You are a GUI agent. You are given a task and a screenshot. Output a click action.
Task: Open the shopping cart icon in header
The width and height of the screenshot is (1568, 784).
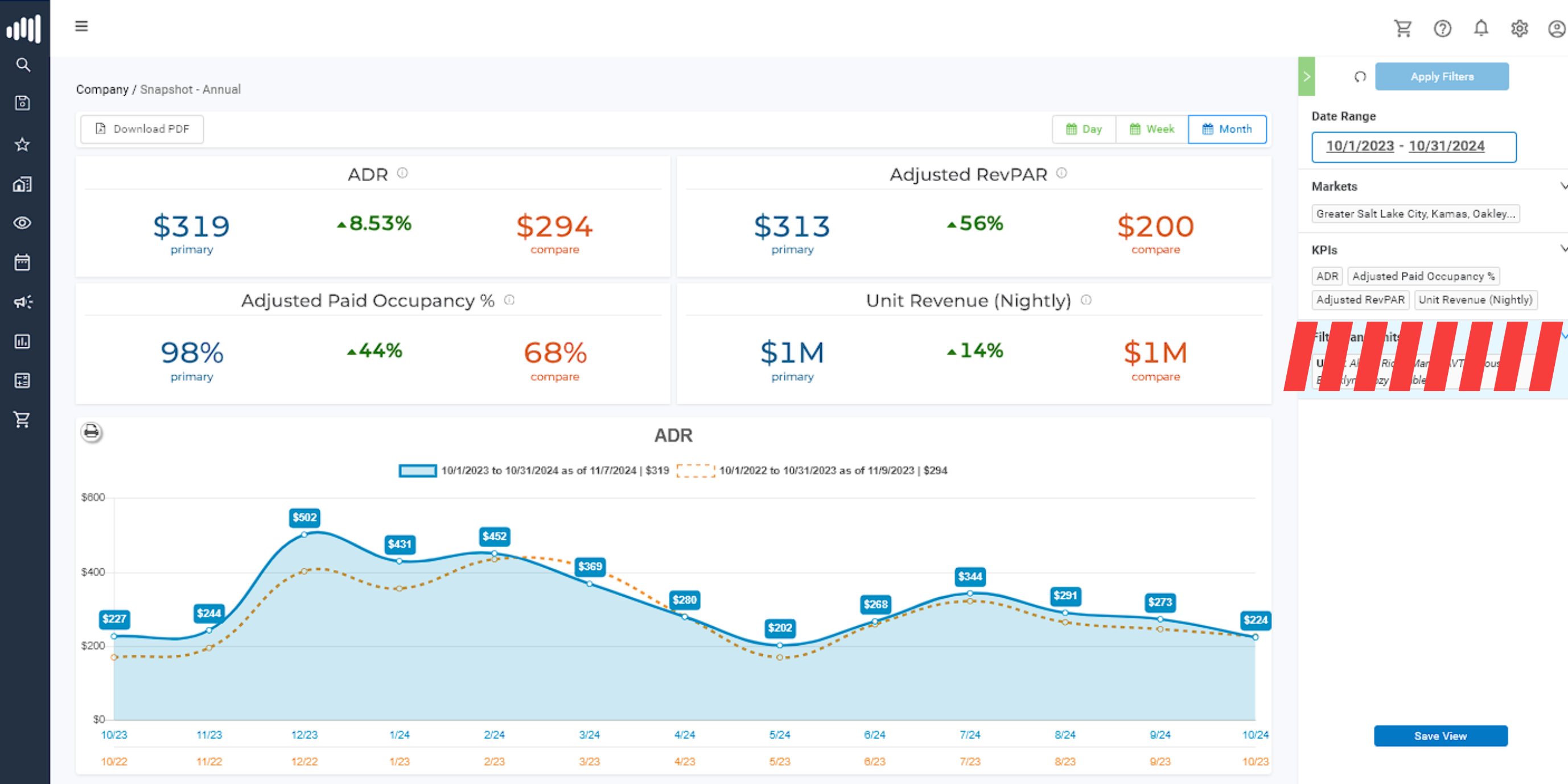(1402, 28)
